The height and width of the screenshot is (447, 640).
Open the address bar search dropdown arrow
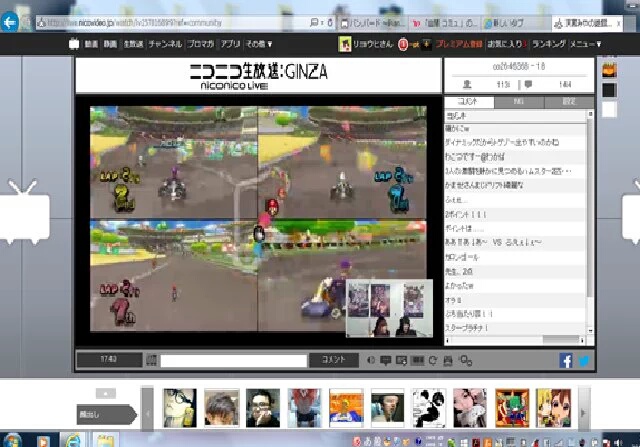322,23
